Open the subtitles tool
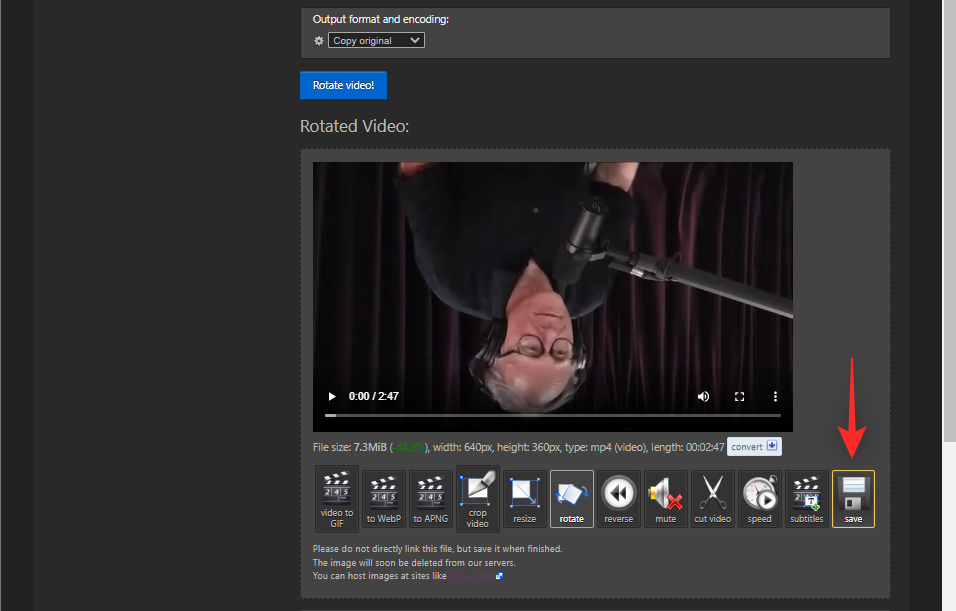 (806, 499)
